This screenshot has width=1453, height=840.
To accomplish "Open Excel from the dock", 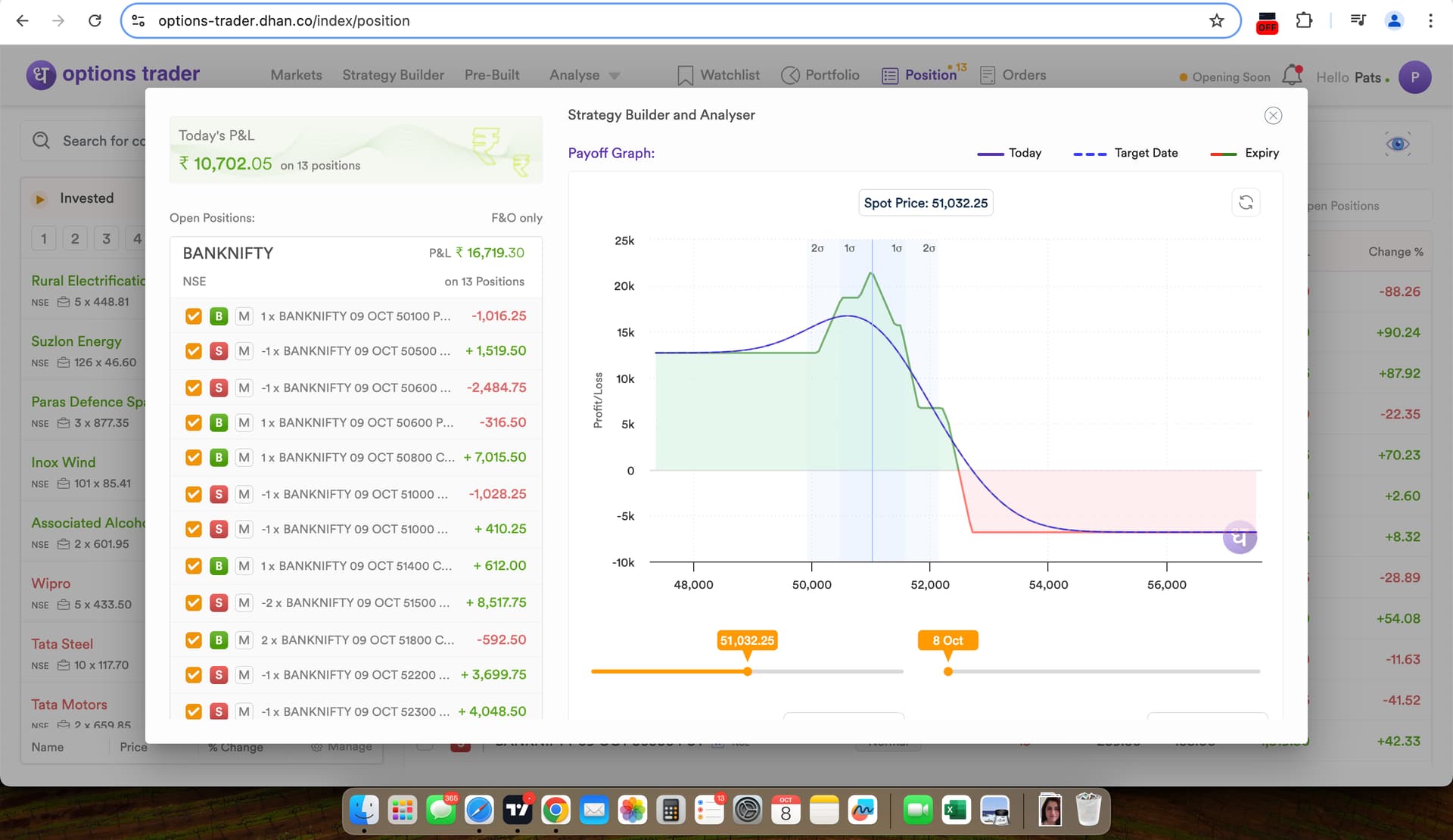I will [x=956, y=810].
